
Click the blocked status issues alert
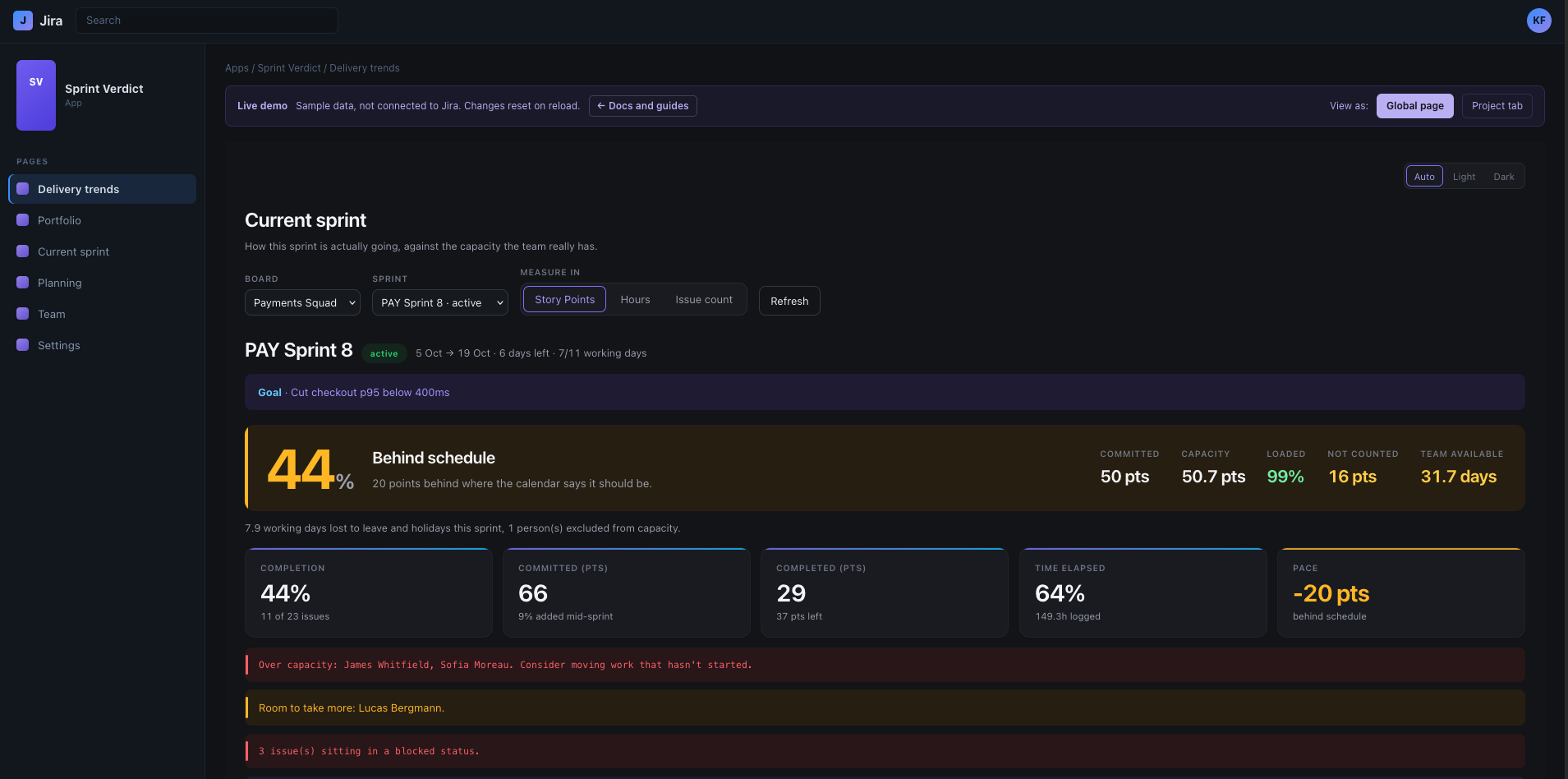point(885,751)
